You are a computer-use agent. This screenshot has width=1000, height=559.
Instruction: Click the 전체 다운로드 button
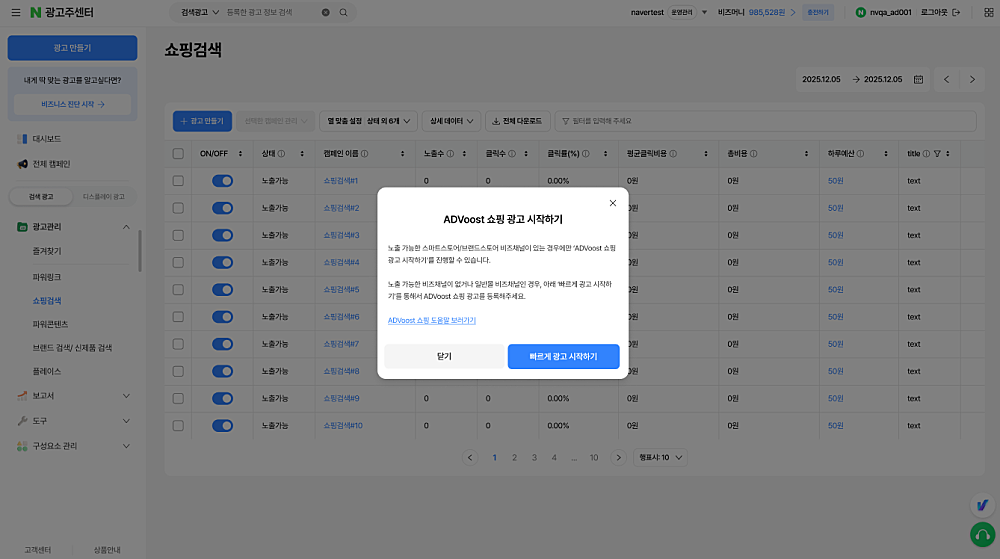(517, 121)
